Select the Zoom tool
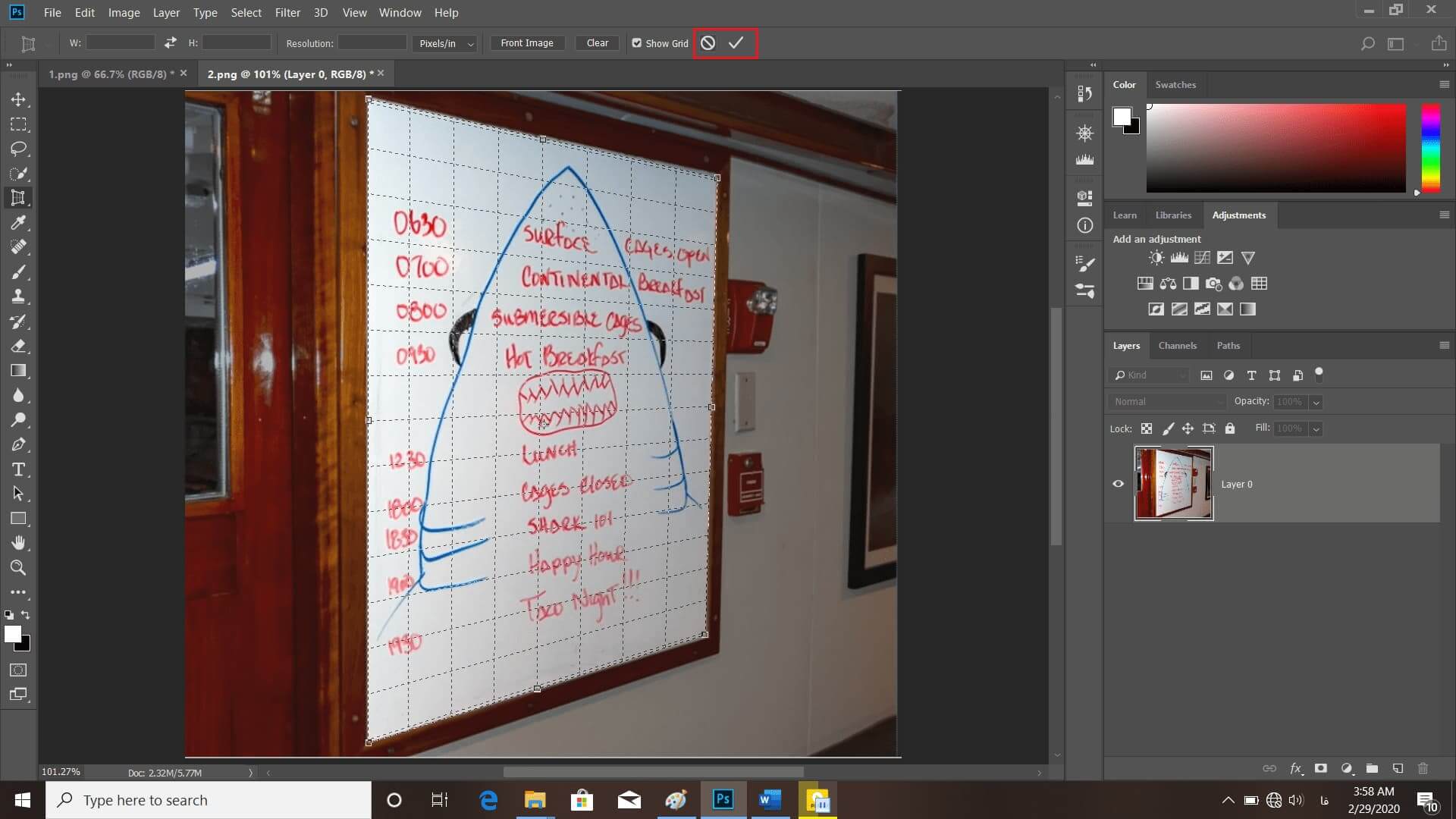 (x=18, y=567)
